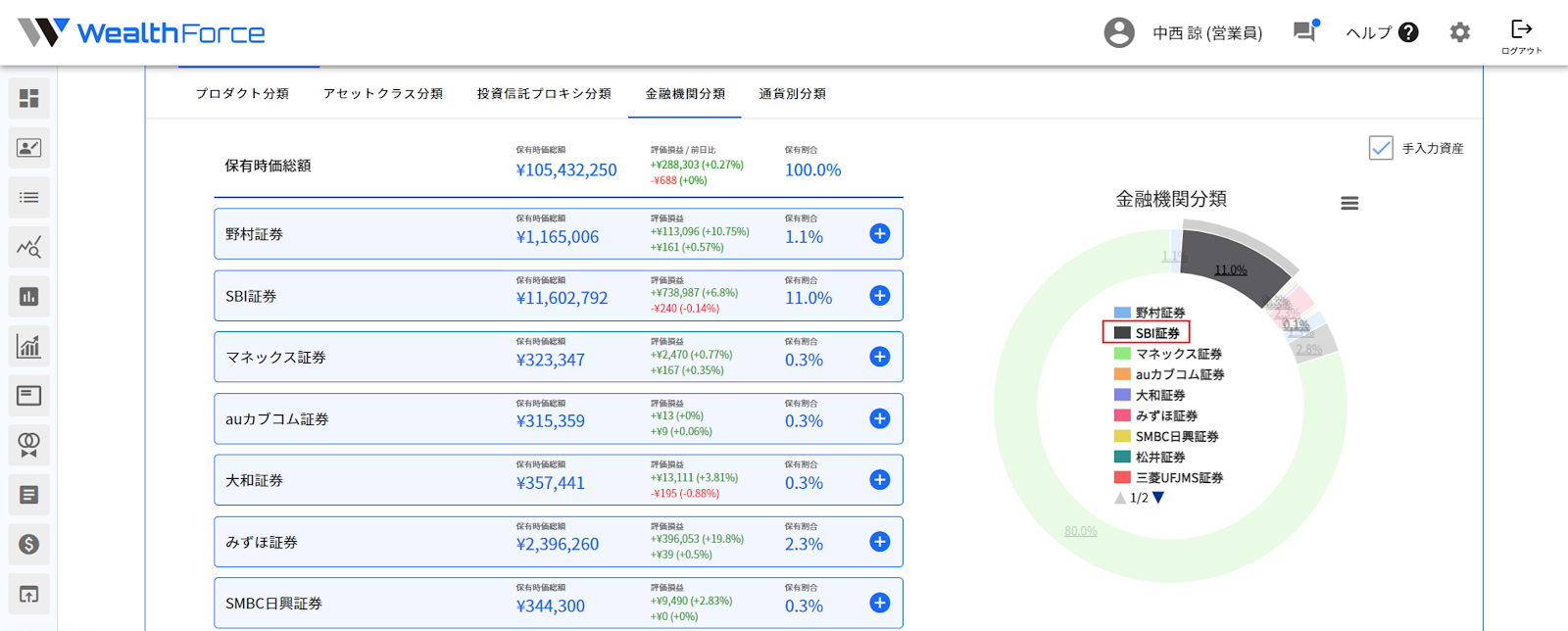This screenshot has width=1568, height=631.
Task: Open the chart hamburger menu
Action: 1349,203
